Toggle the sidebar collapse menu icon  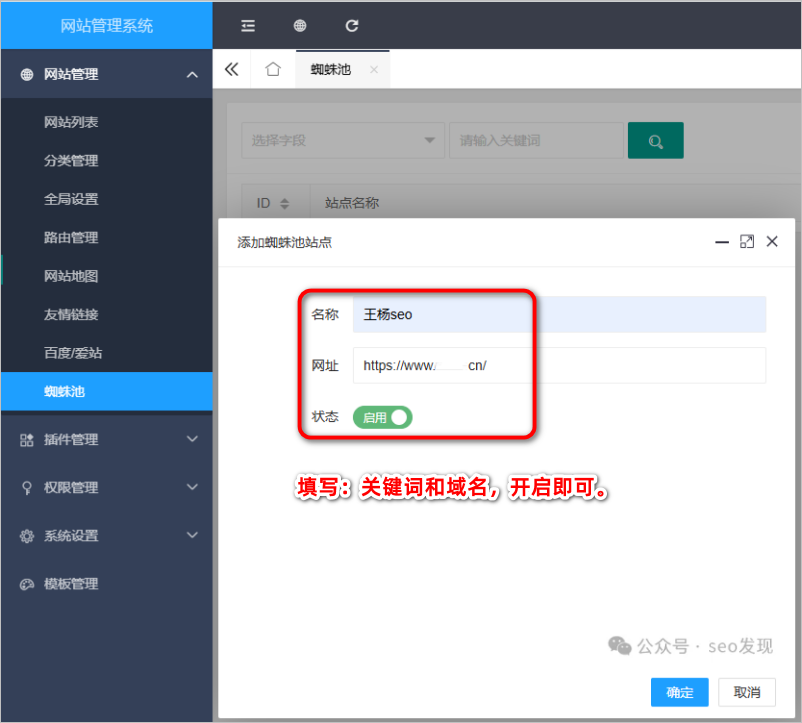click(248, 26)
